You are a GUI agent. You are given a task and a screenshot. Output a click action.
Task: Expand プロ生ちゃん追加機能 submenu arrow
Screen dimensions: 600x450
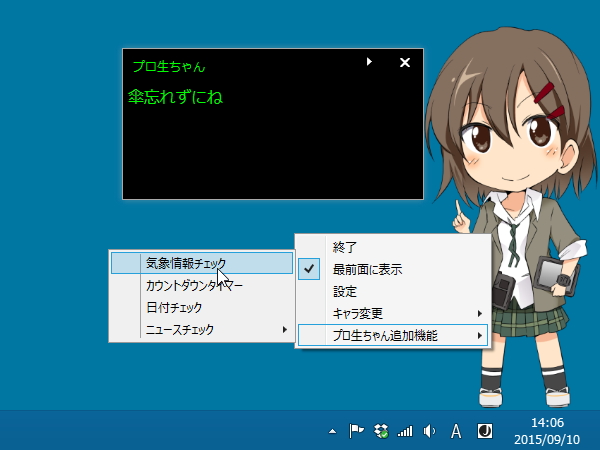pyautogui.click(x=479, y=336)
